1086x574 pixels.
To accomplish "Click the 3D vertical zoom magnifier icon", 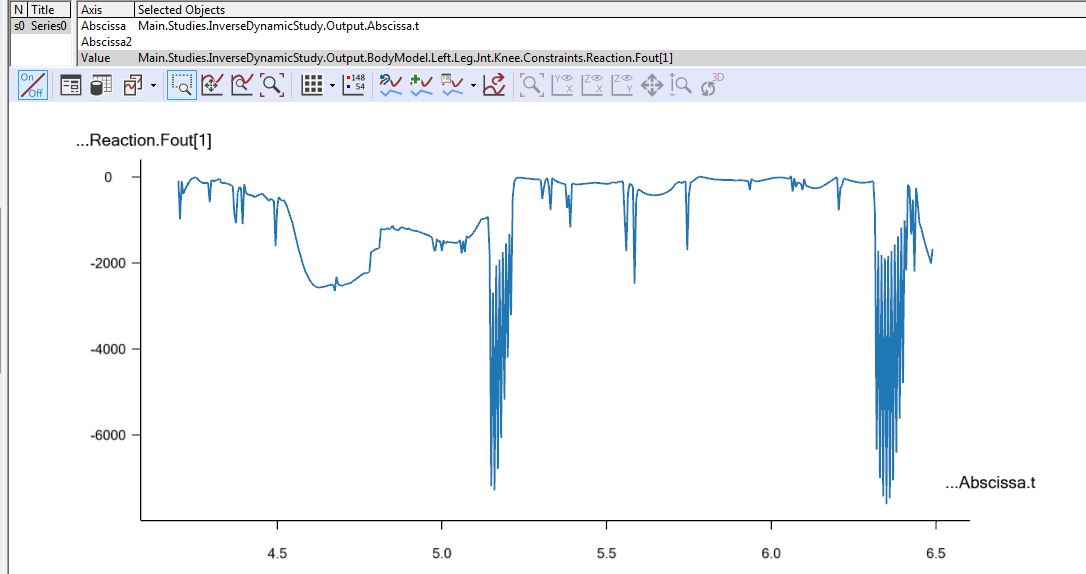I will 681,85.
